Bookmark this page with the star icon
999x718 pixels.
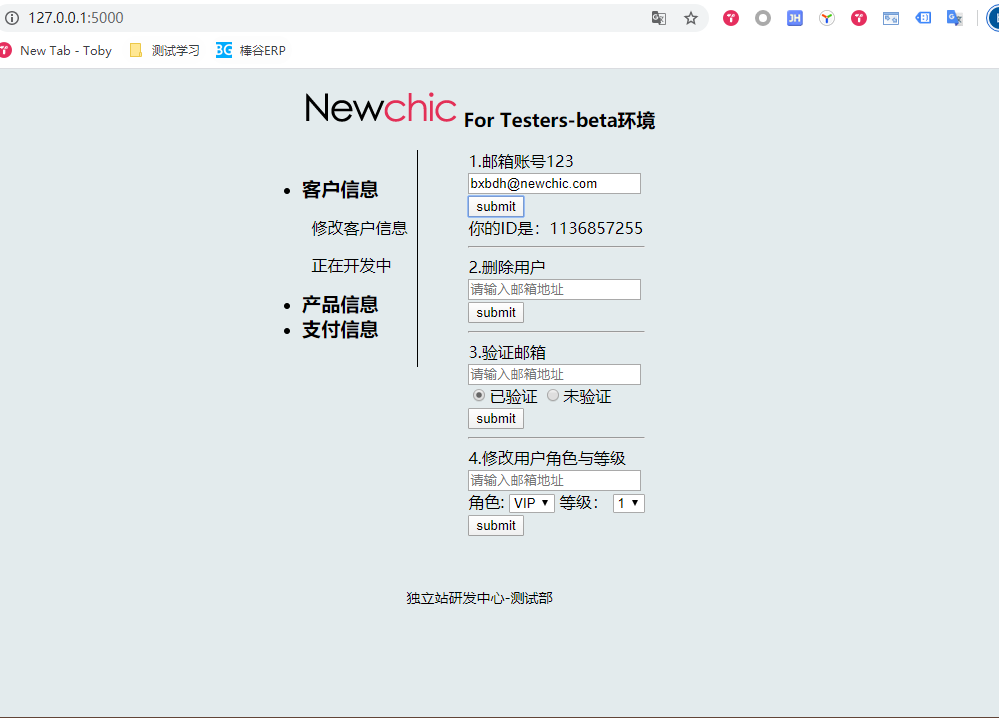[x=691, y=18]
